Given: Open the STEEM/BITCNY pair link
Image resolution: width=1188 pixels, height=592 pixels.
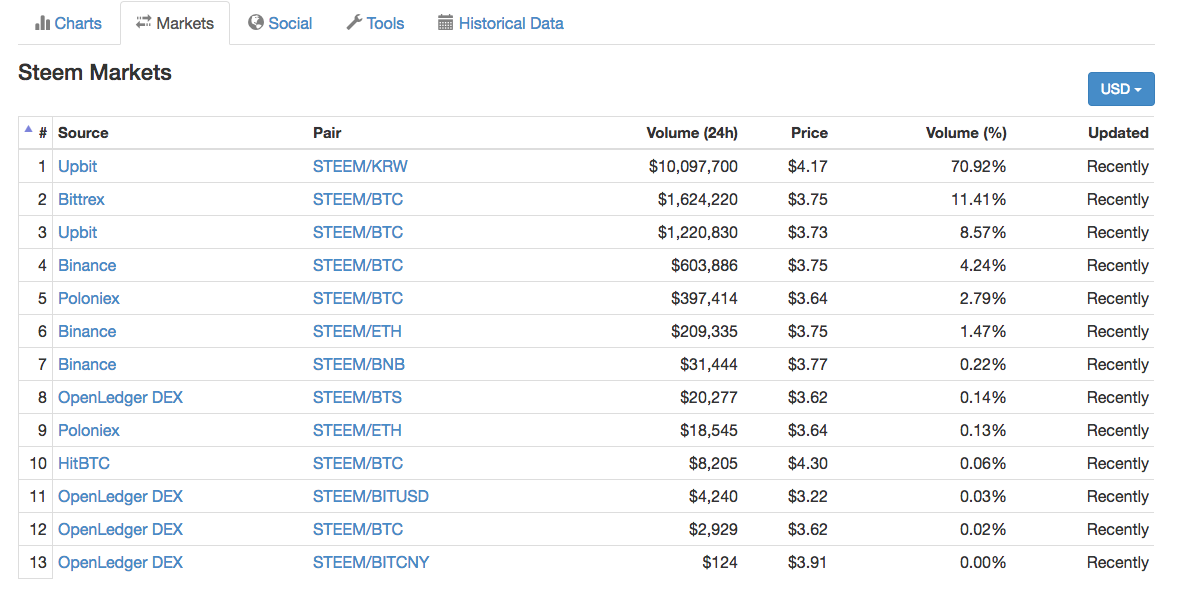Looking at the screenshot, I should tap(371, 562).
